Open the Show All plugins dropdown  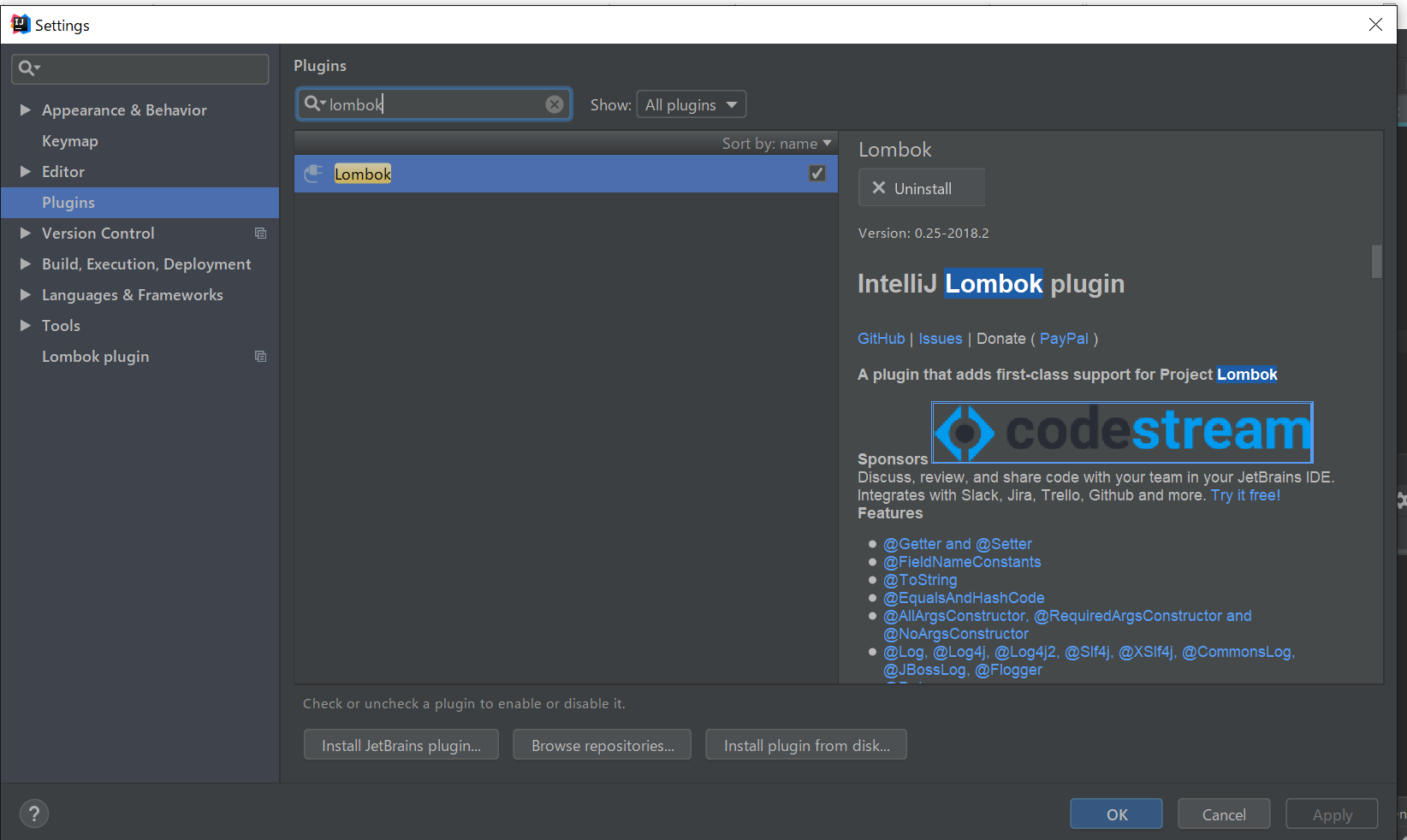691,104
